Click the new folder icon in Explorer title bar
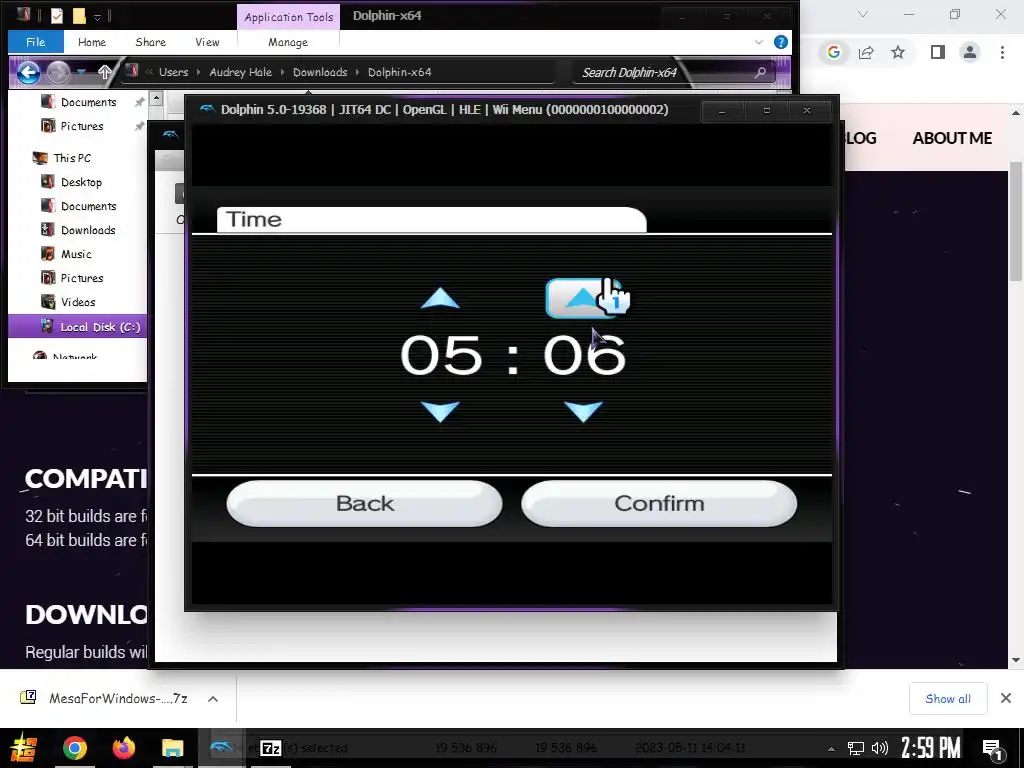 79,16
